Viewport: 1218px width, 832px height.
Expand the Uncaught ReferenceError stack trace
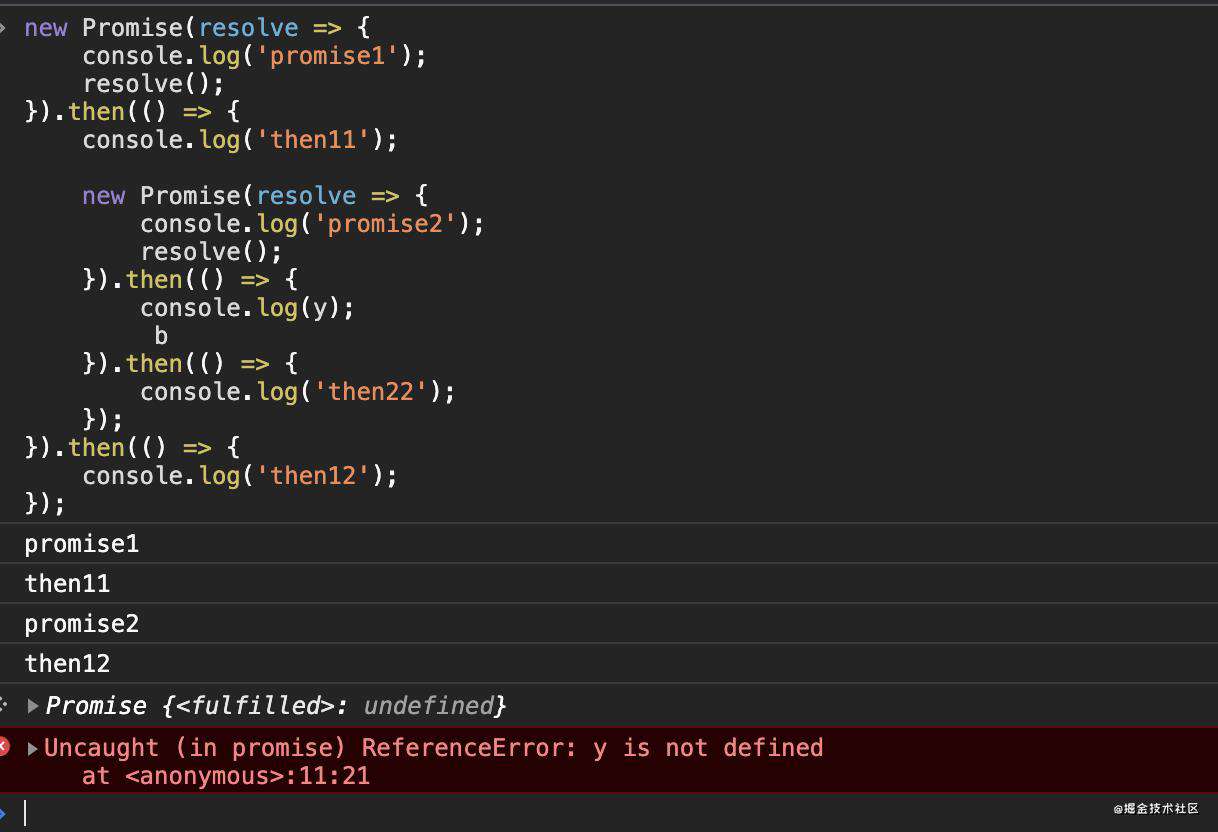[x=33, y=748]
